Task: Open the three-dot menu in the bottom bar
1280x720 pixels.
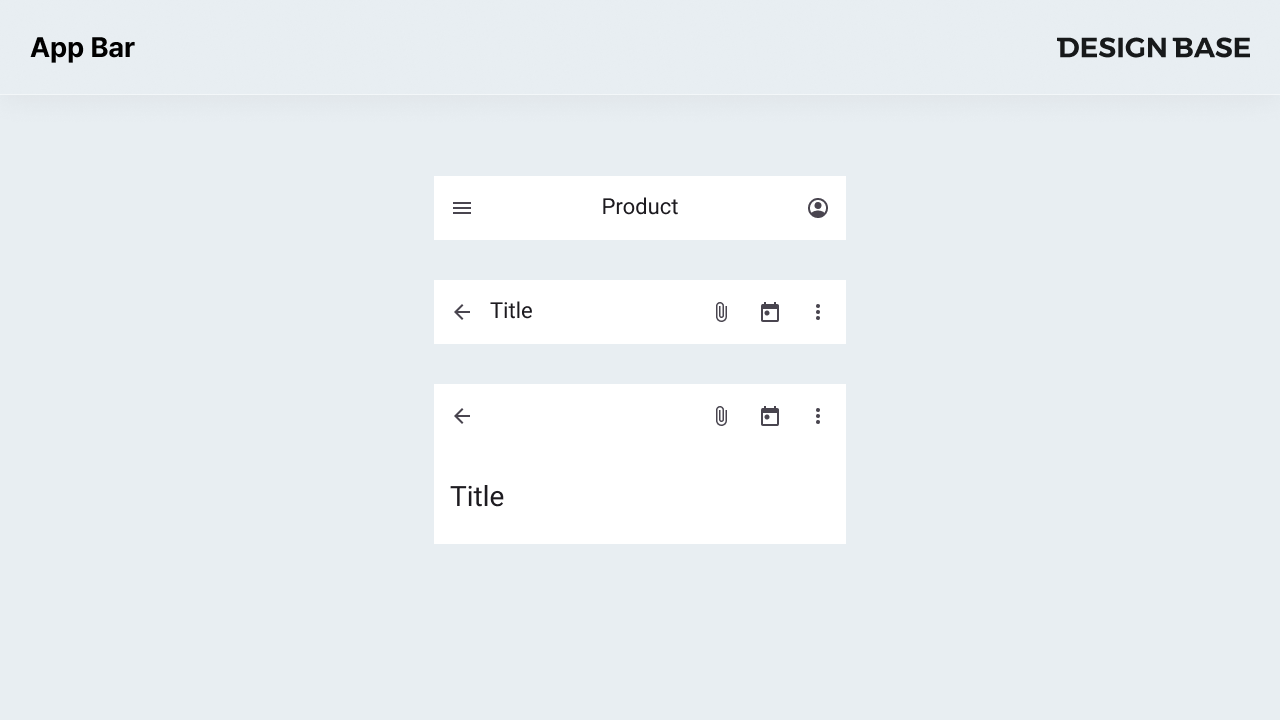Action: click(x=818, y=416)
